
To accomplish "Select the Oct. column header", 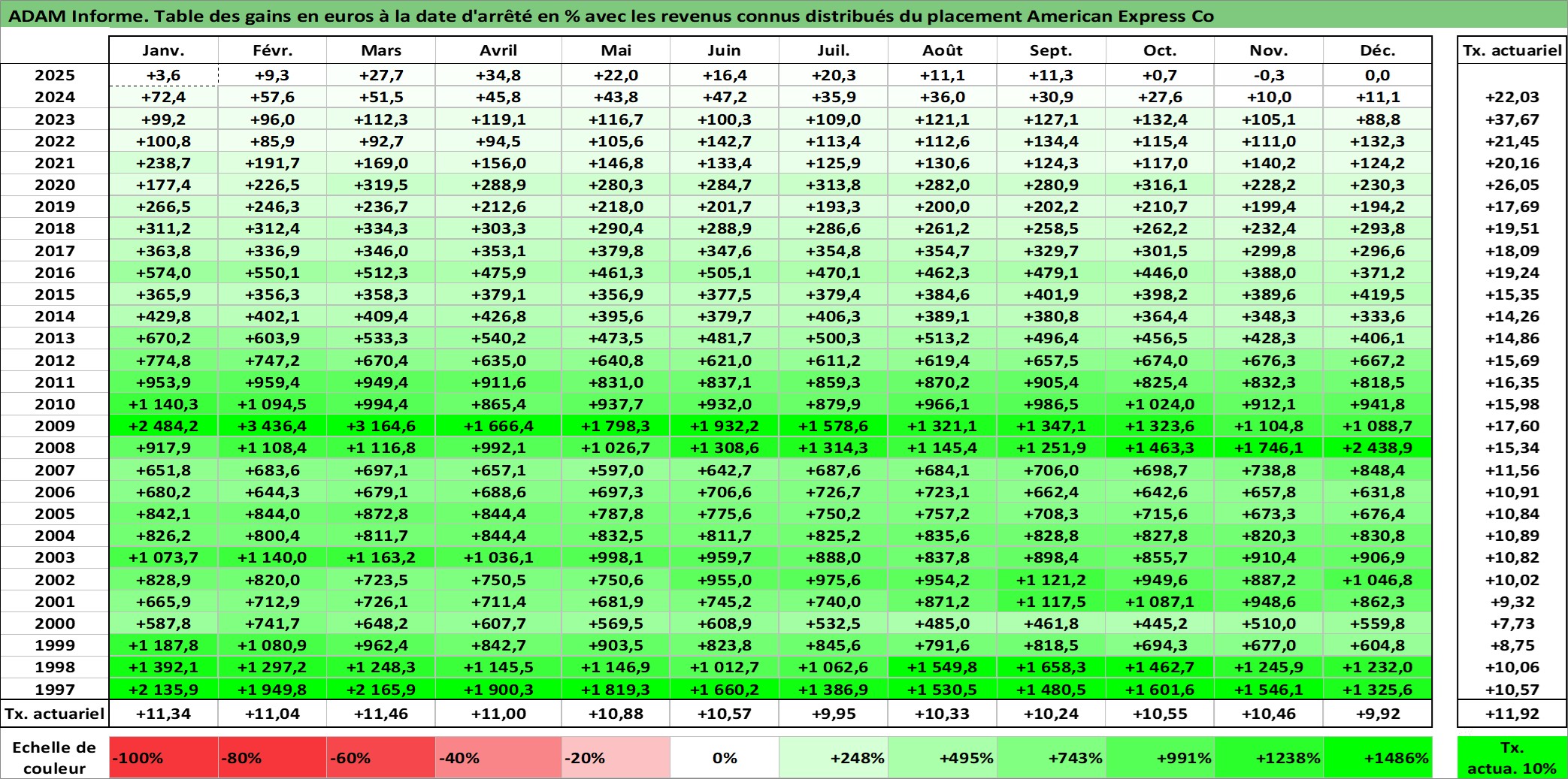I will point(1160,50).
